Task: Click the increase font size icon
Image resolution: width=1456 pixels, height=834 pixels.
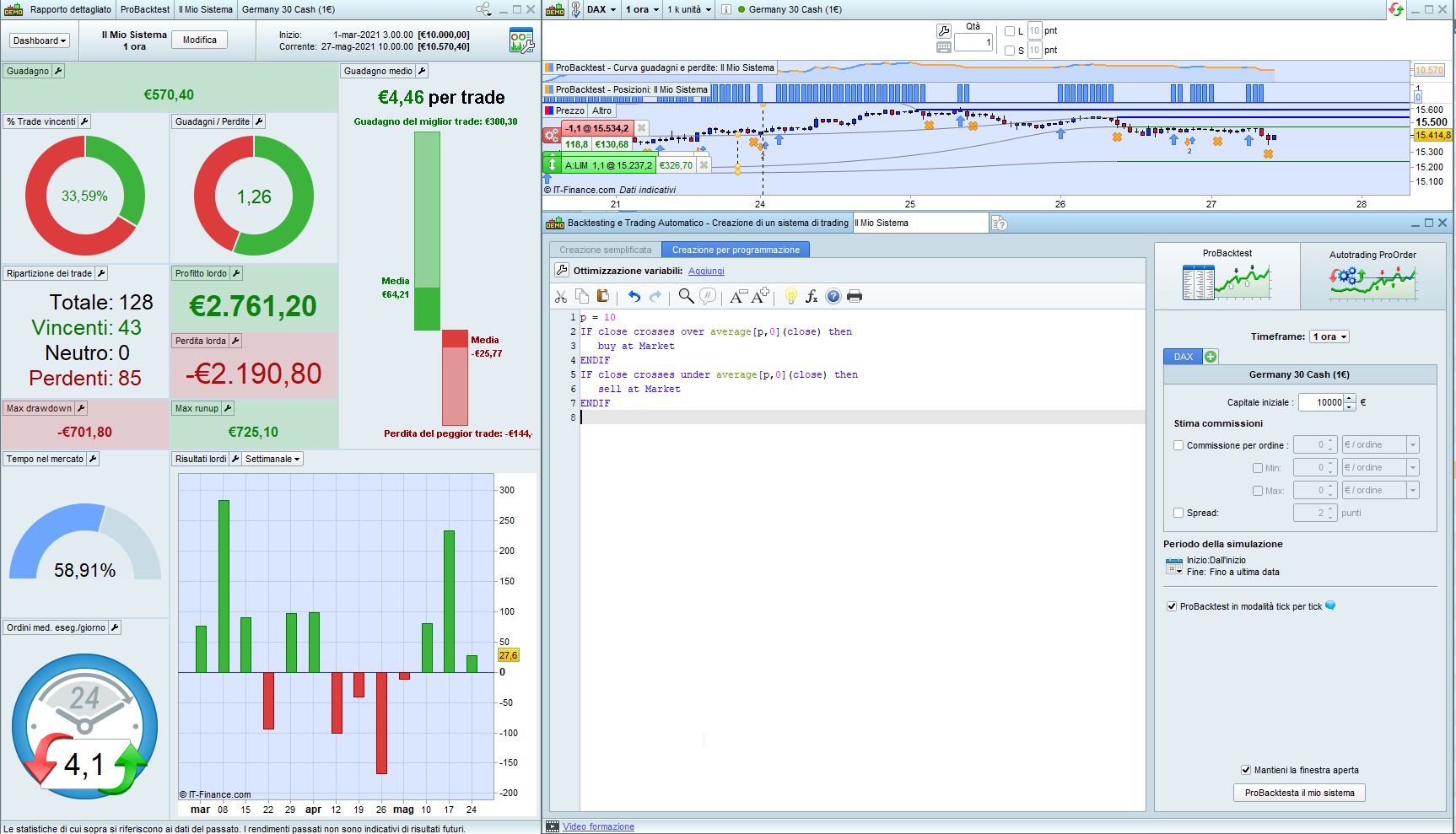Action: [x=760, y=296]
